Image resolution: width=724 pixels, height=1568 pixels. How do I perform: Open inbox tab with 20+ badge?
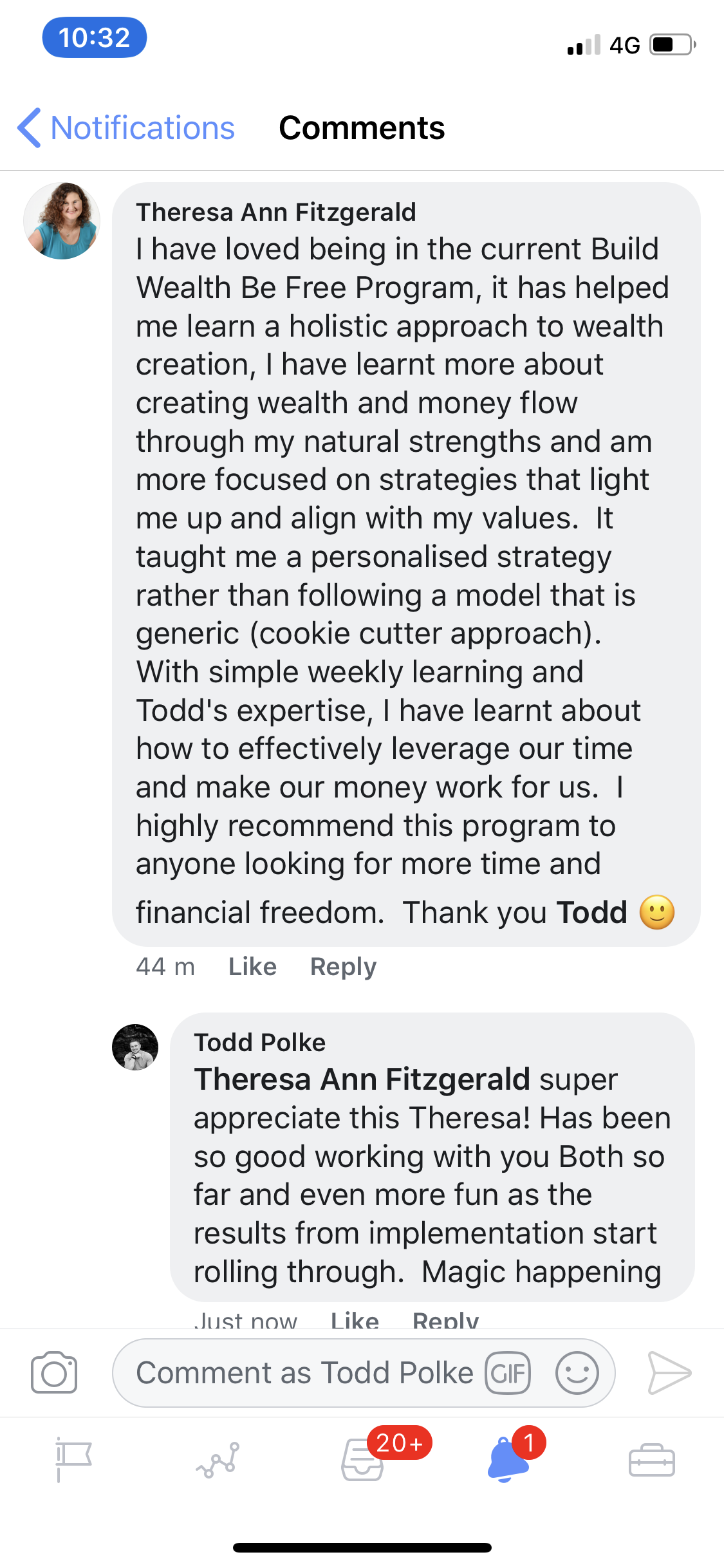363,1460
